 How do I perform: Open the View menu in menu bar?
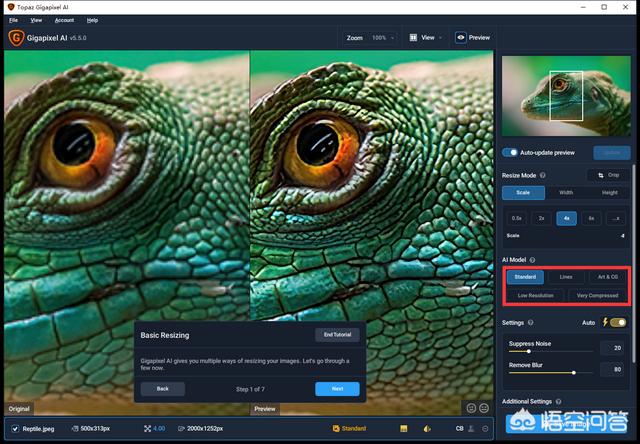point(36,20)
